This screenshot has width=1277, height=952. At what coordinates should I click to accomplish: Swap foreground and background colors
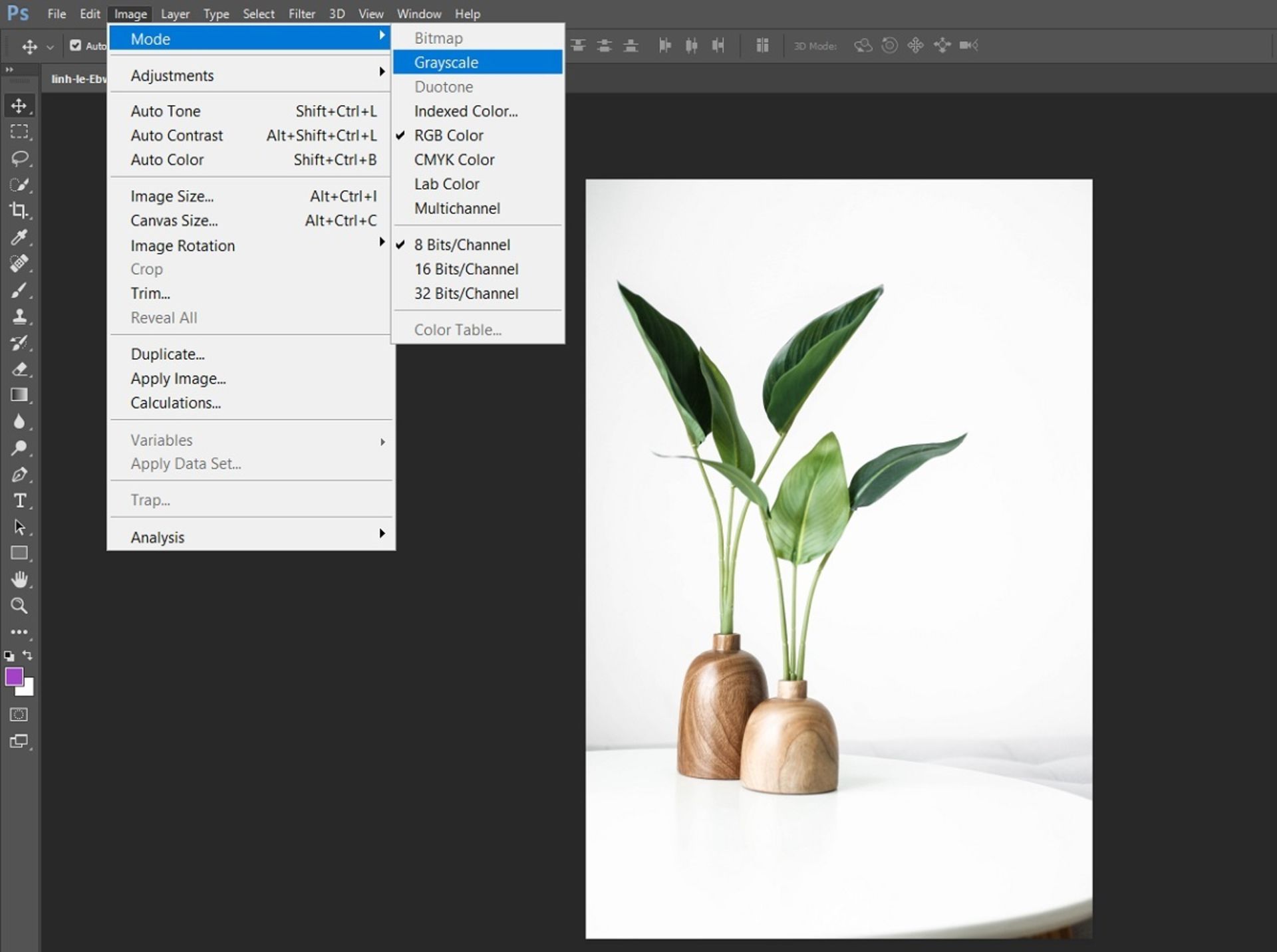[x=27, y=656]
